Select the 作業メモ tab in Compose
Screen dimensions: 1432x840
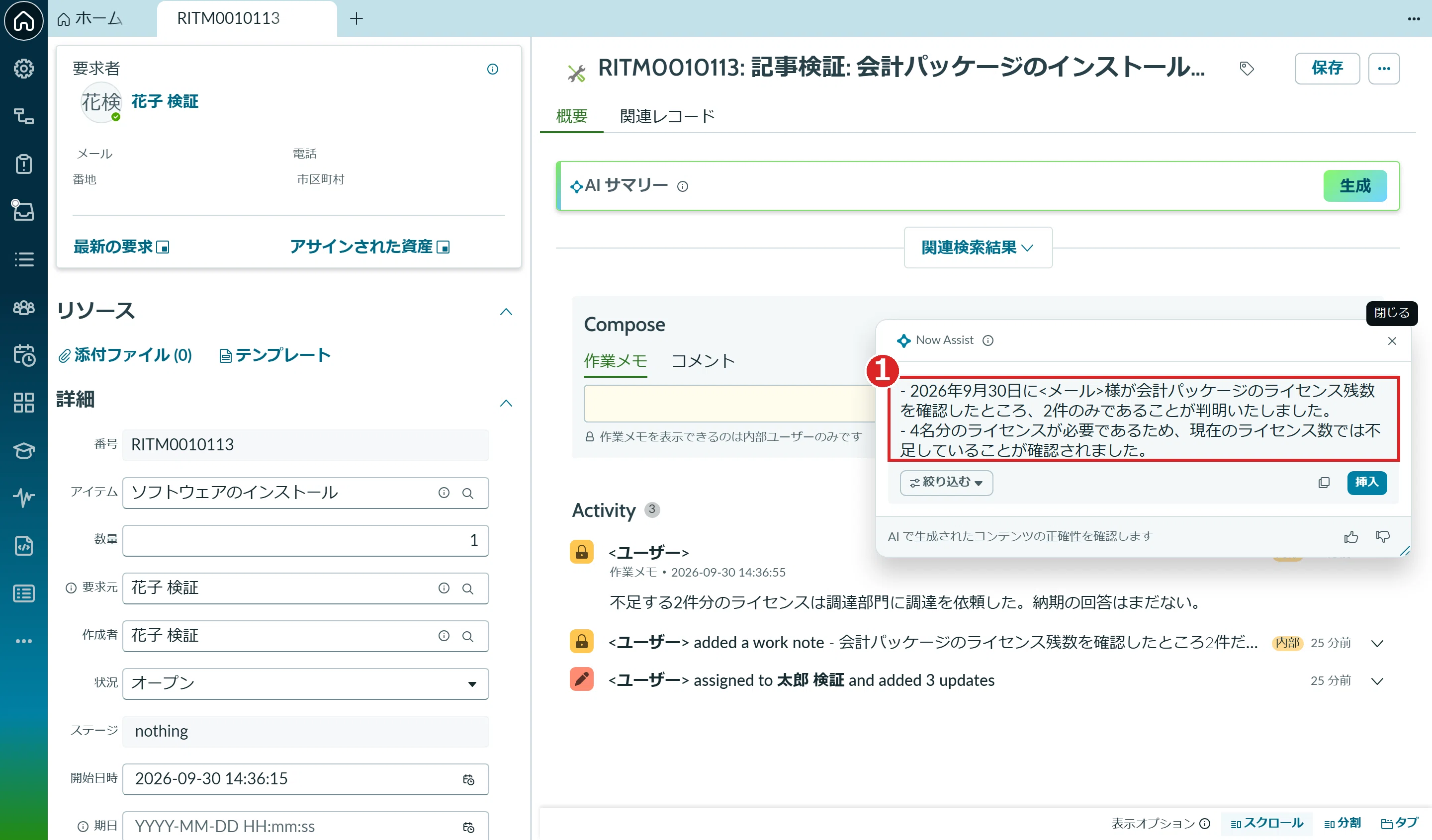616,361
